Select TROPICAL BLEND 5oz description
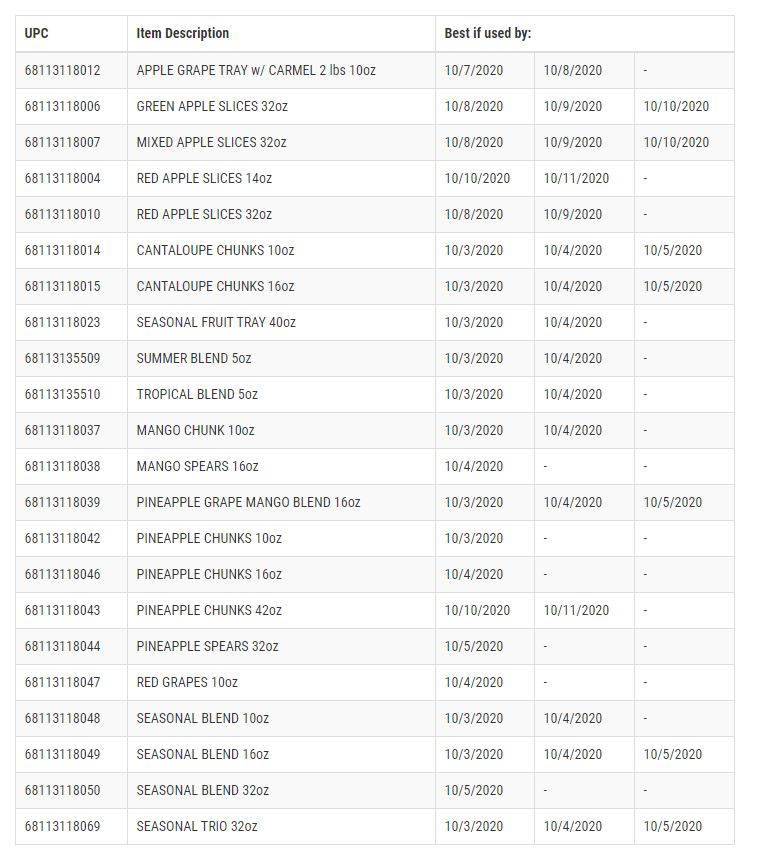This screenshot has height=862, width=760. 197,394
